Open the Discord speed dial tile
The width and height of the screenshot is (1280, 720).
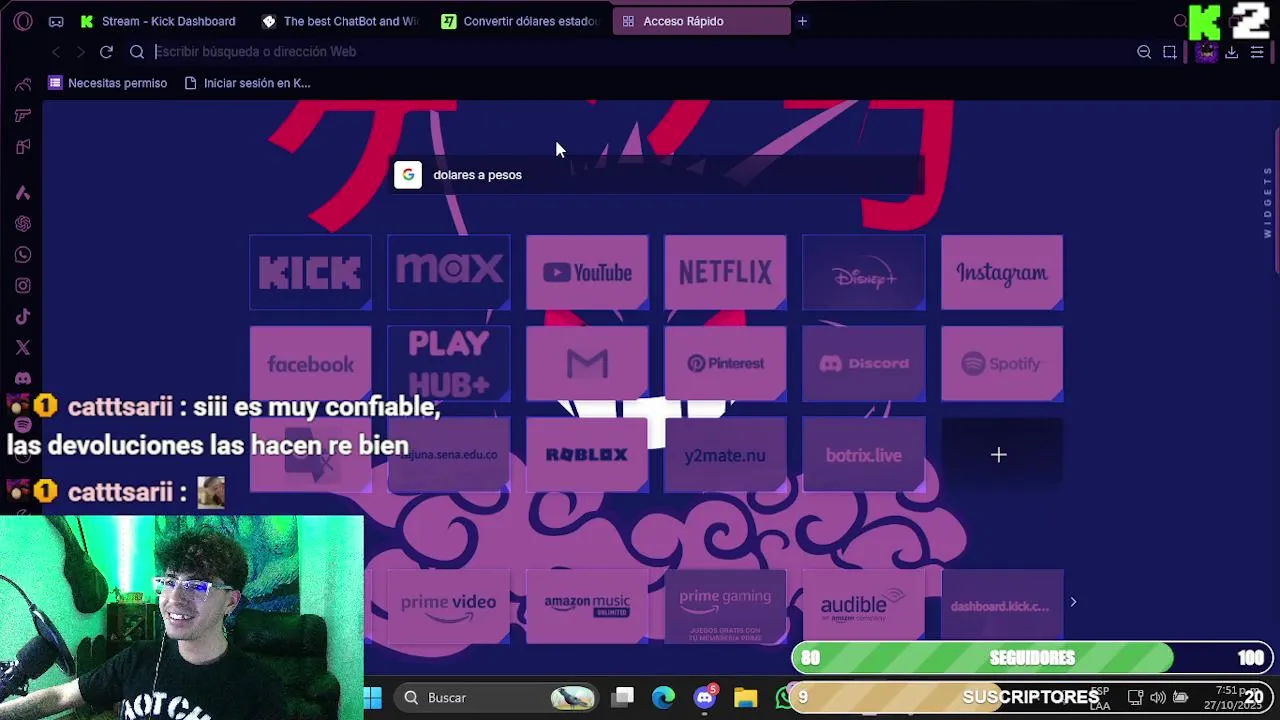864,364
